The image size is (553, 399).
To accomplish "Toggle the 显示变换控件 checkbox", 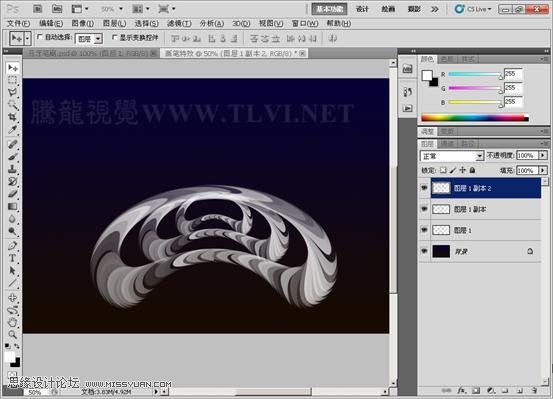I will click(114, 37).
